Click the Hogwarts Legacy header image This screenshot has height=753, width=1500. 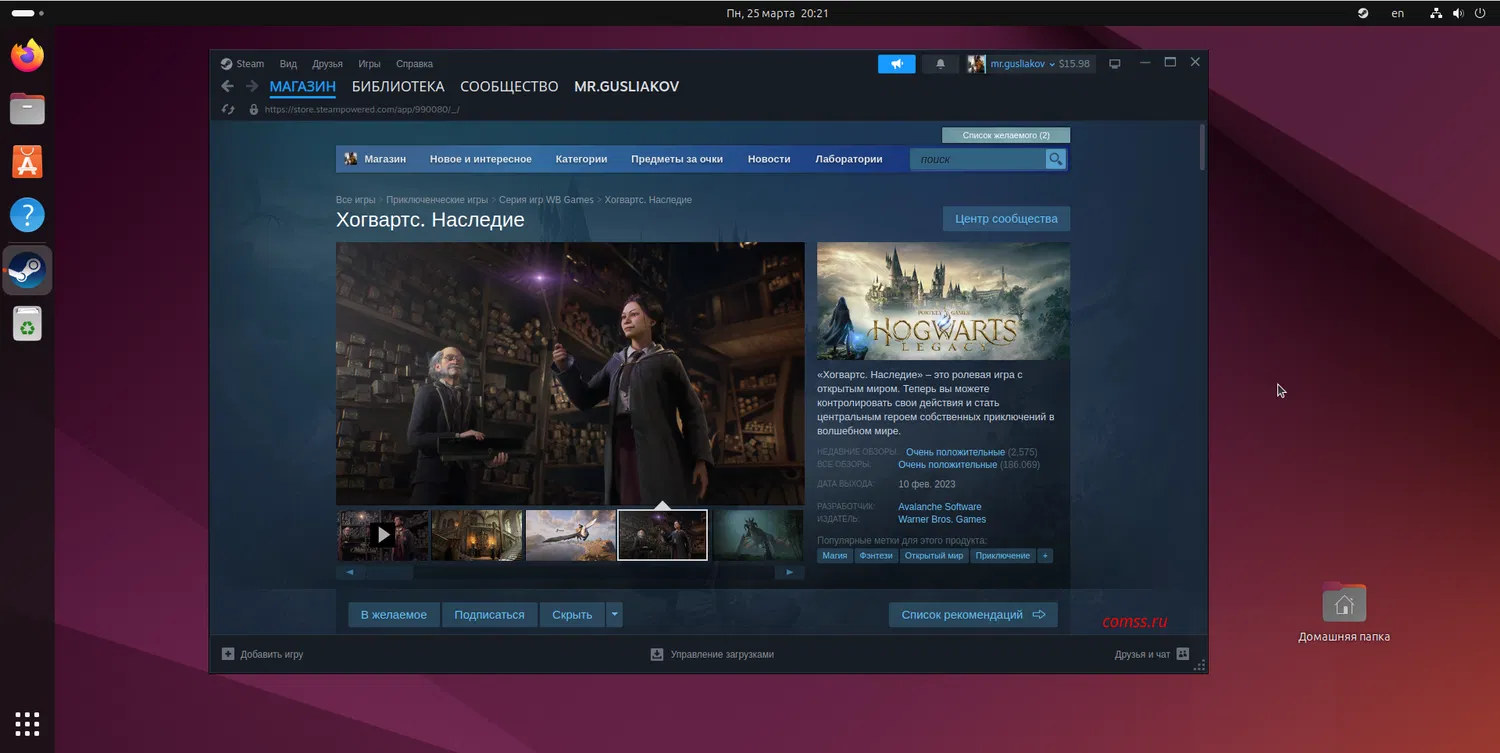[943, 301]
